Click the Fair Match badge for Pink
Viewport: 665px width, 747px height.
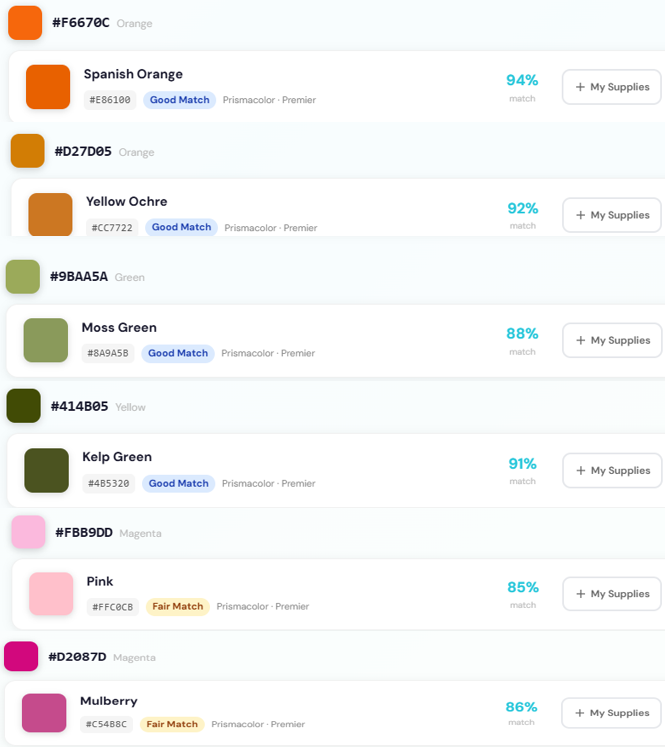tap(178, 606)
